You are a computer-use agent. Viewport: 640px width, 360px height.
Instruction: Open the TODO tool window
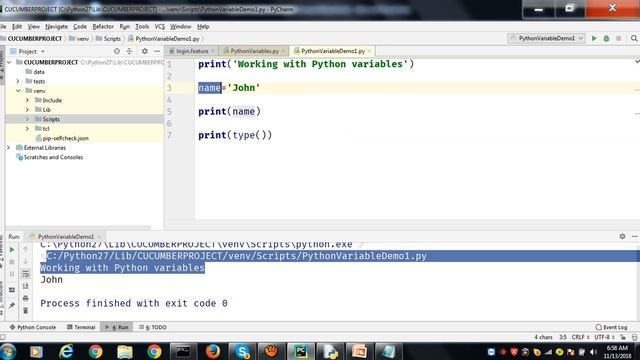(x=153, y=327)
